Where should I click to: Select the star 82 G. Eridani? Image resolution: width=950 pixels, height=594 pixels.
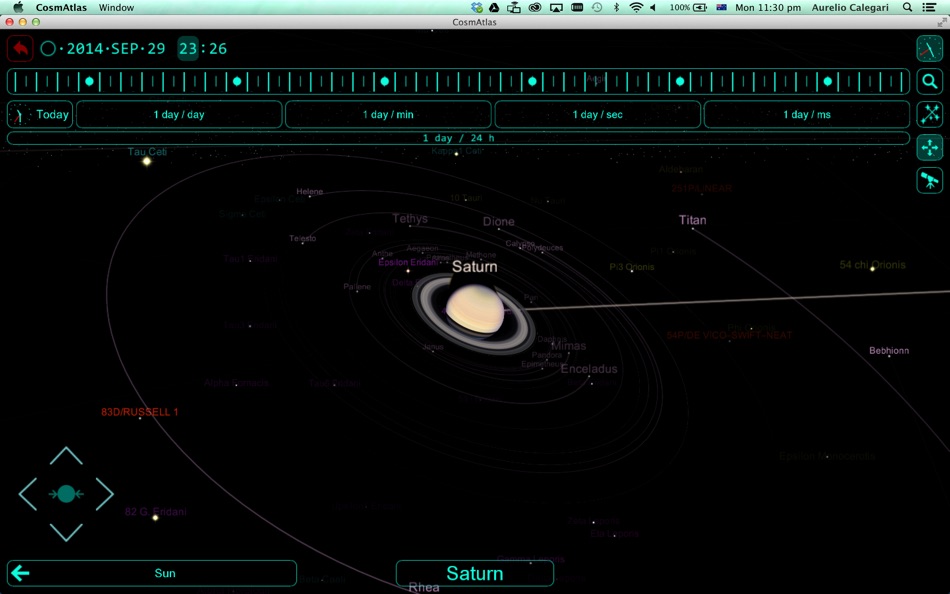click(156, 512)
